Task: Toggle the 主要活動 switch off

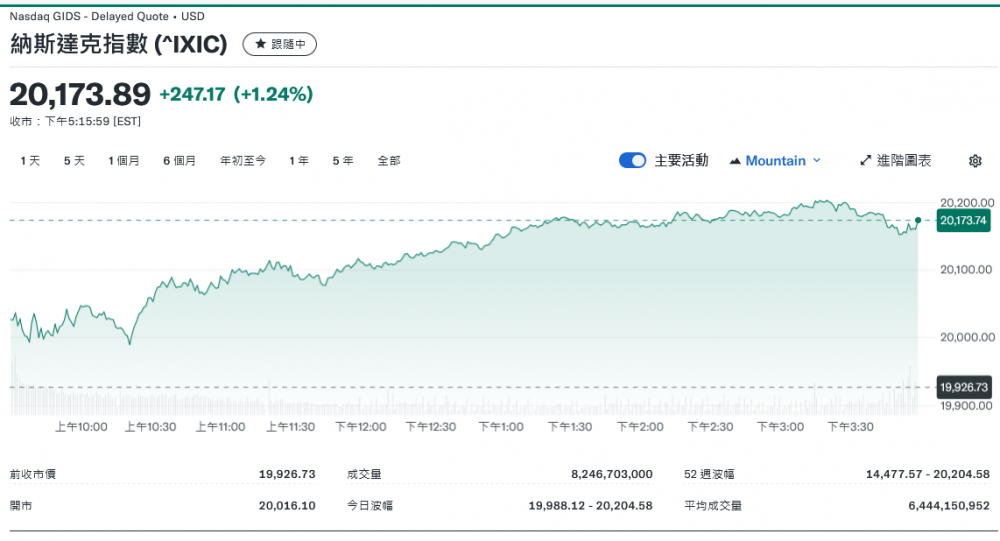Action: click(x=632, y=161)
